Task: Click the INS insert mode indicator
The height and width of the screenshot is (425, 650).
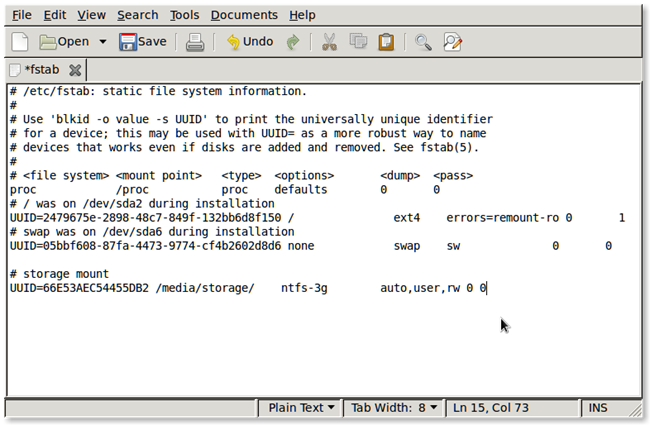Action: coord(598,408)
